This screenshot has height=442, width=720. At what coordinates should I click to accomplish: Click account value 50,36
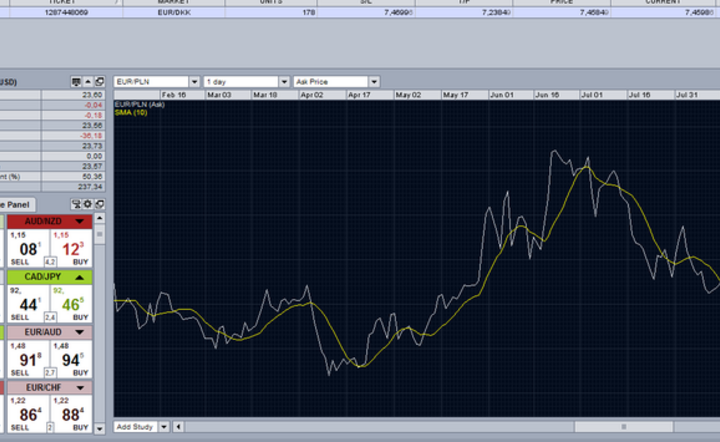click(73, 177)
